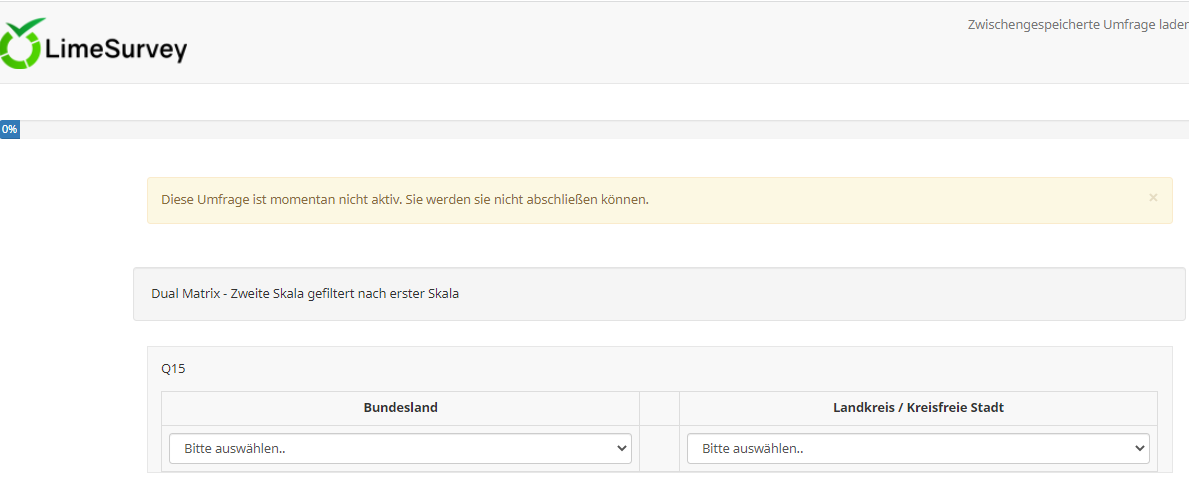Click the 0% progress indicator label
The width and height of the screenshot is (1189, 490).
click(x=9, y=130)
